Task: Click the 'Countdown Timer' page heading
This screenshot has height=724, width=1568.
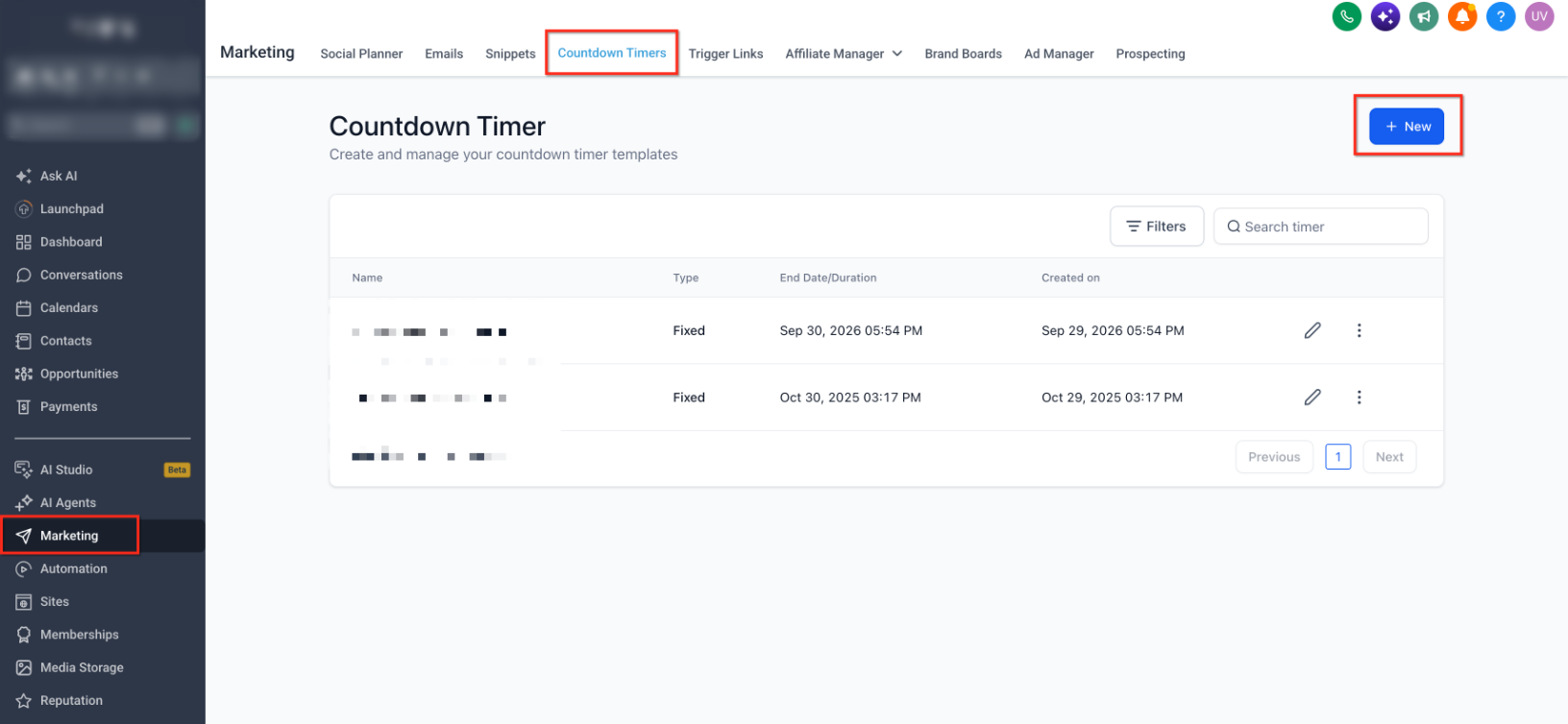Action: coord(437,127)
